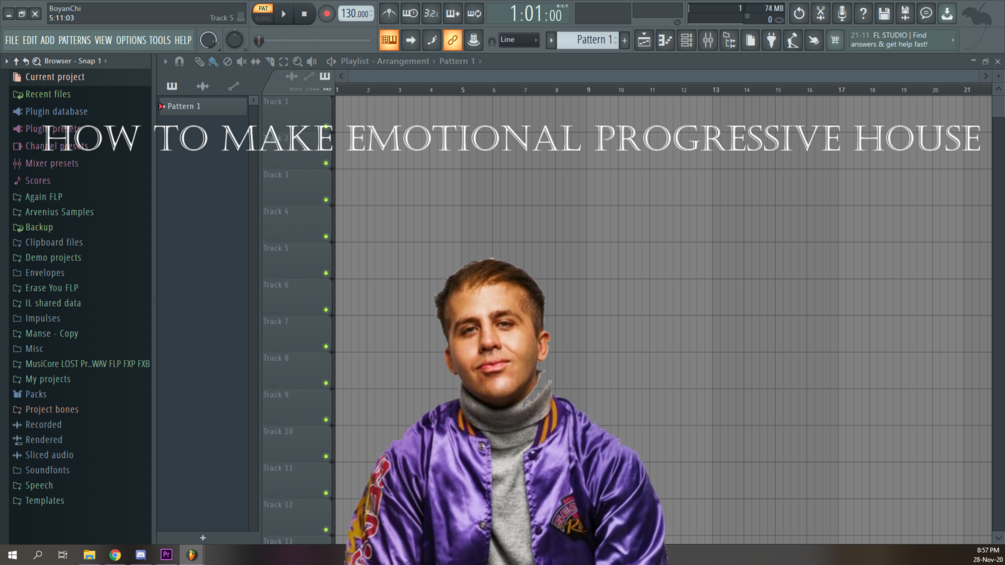
Task: Toggle the metronome icon
Action: pyautogui.click(x=388, y=13)
